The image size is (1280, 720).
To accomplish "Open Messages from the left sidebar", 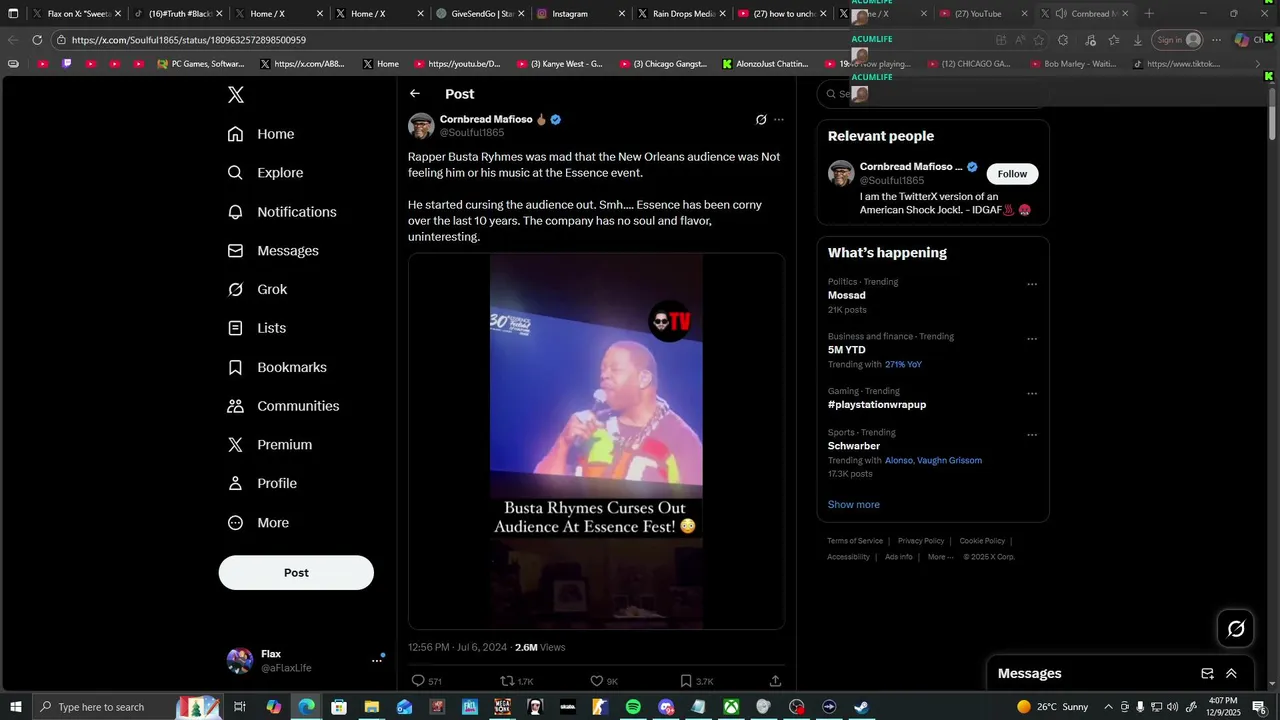I will click(x=273, y=251).
